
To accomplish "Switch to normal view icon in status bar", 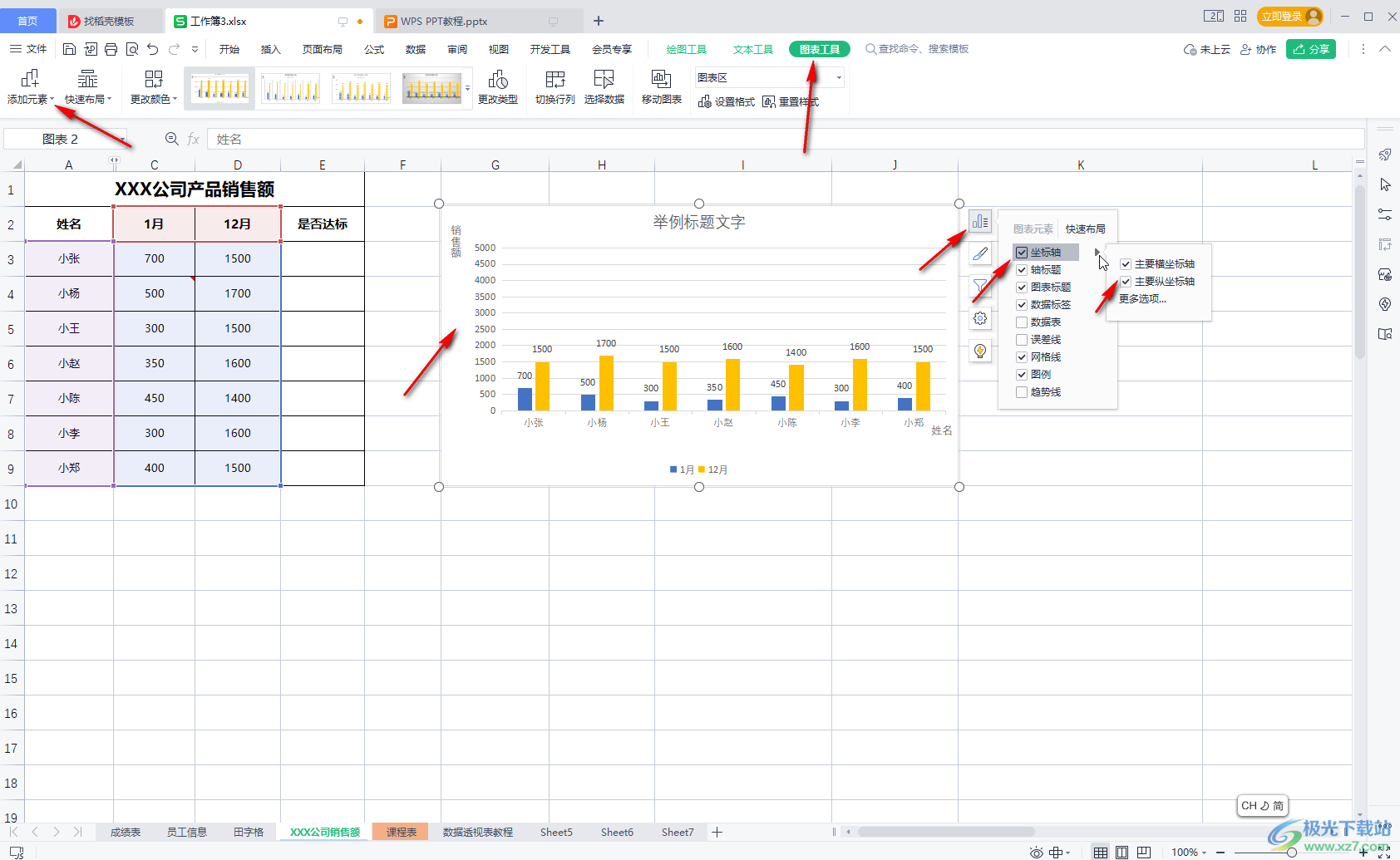I will click(x=1100, y=852).
